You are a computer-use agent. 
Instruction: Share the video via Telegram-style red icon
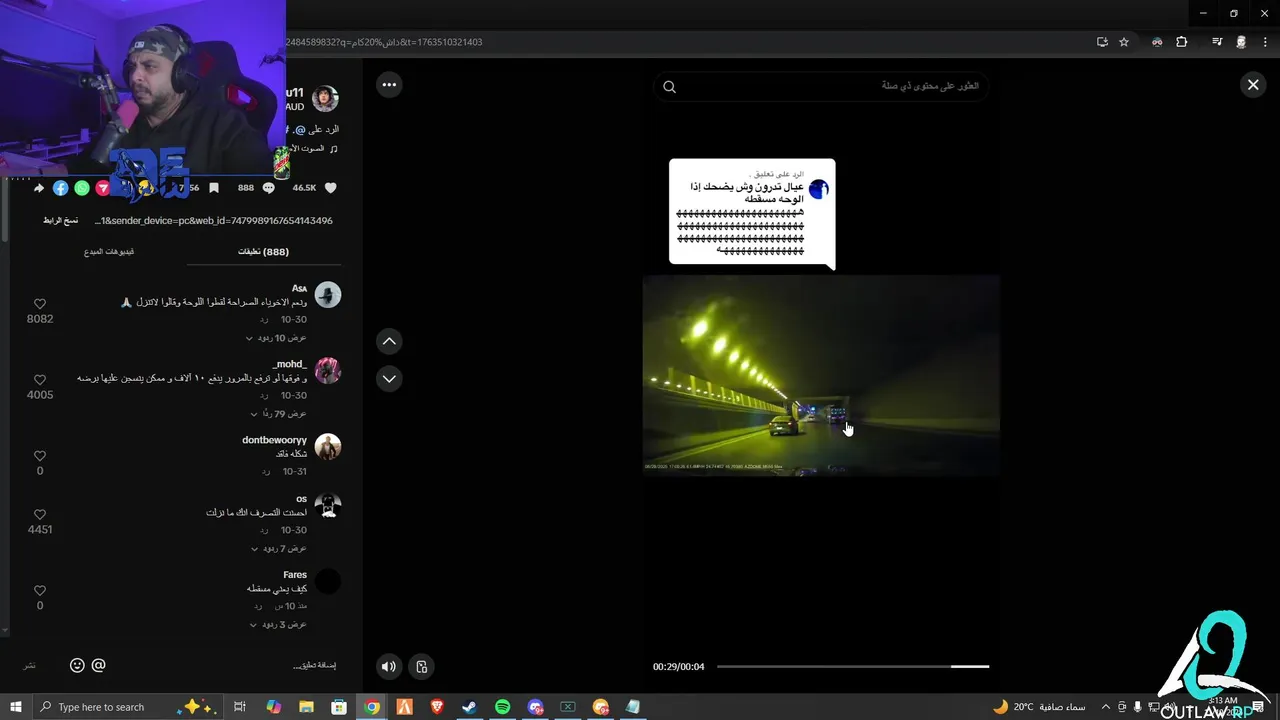tap(102, 187)
